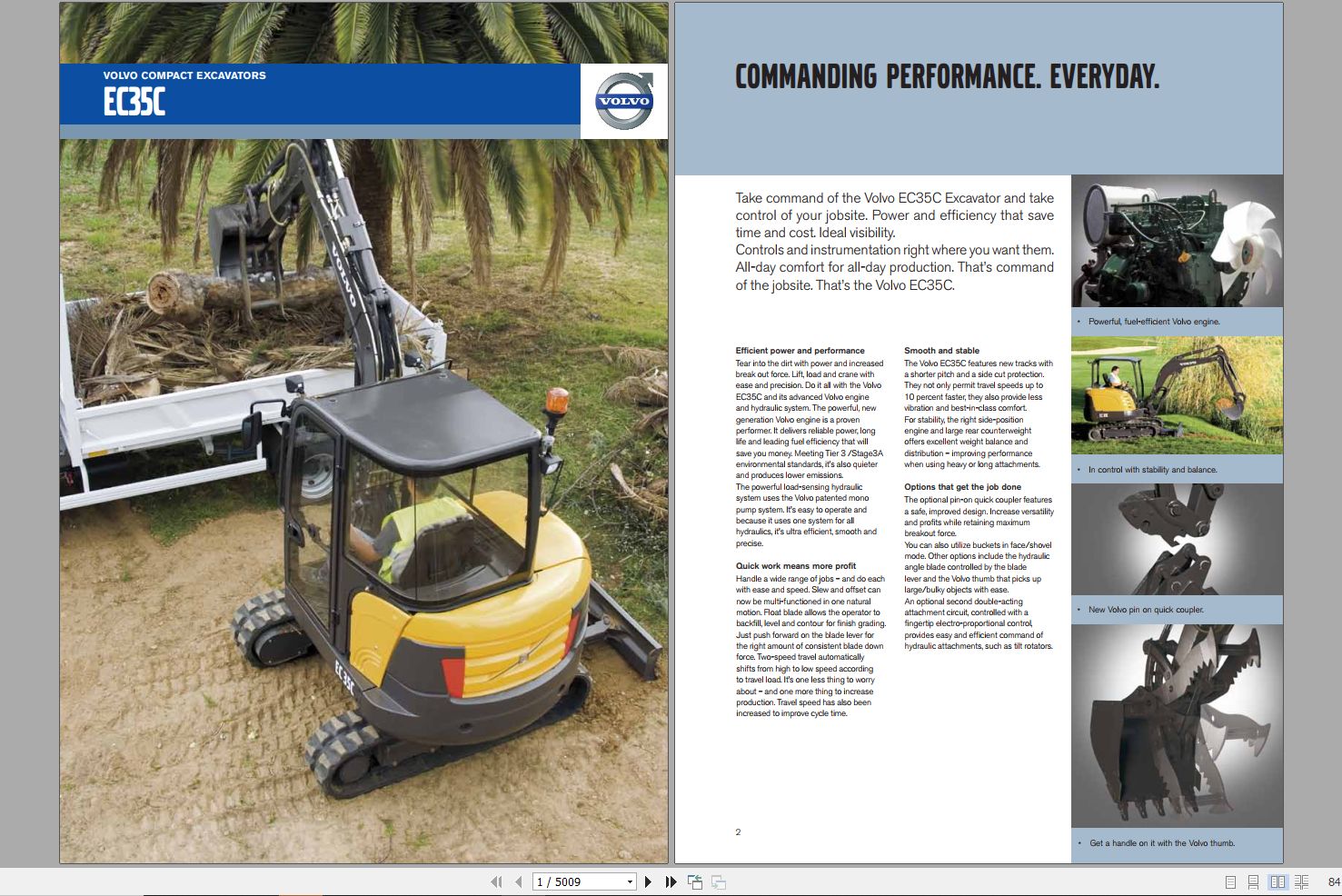Click the excavator on grass photo
The height and width of the screenshot is (896, 1342).
tap(1177, 395)
